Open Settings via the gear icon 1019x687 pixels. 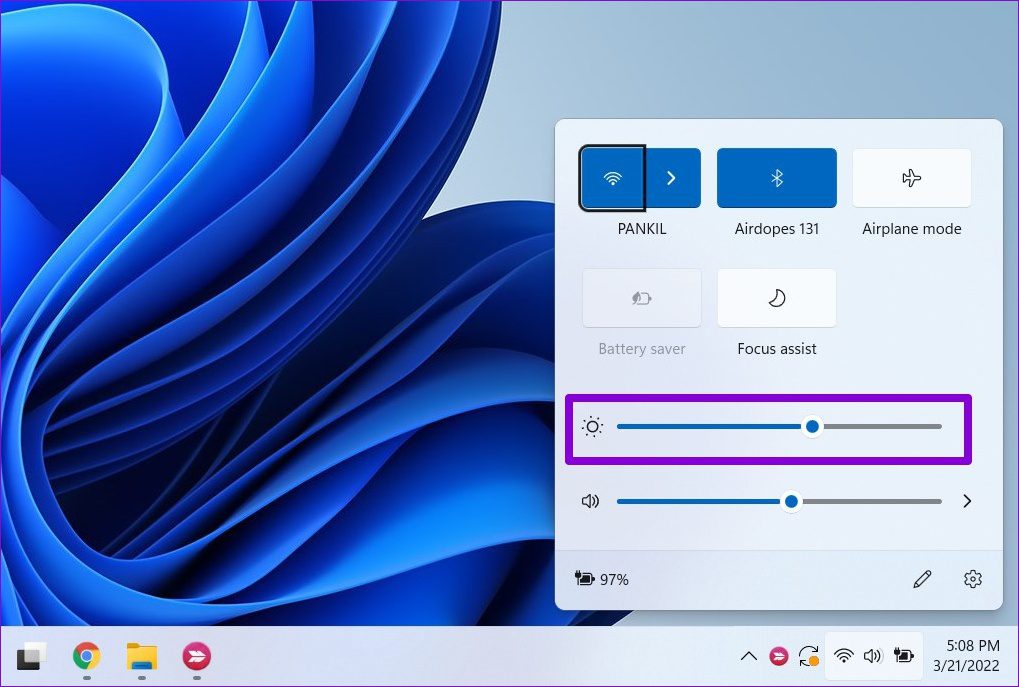972,579
